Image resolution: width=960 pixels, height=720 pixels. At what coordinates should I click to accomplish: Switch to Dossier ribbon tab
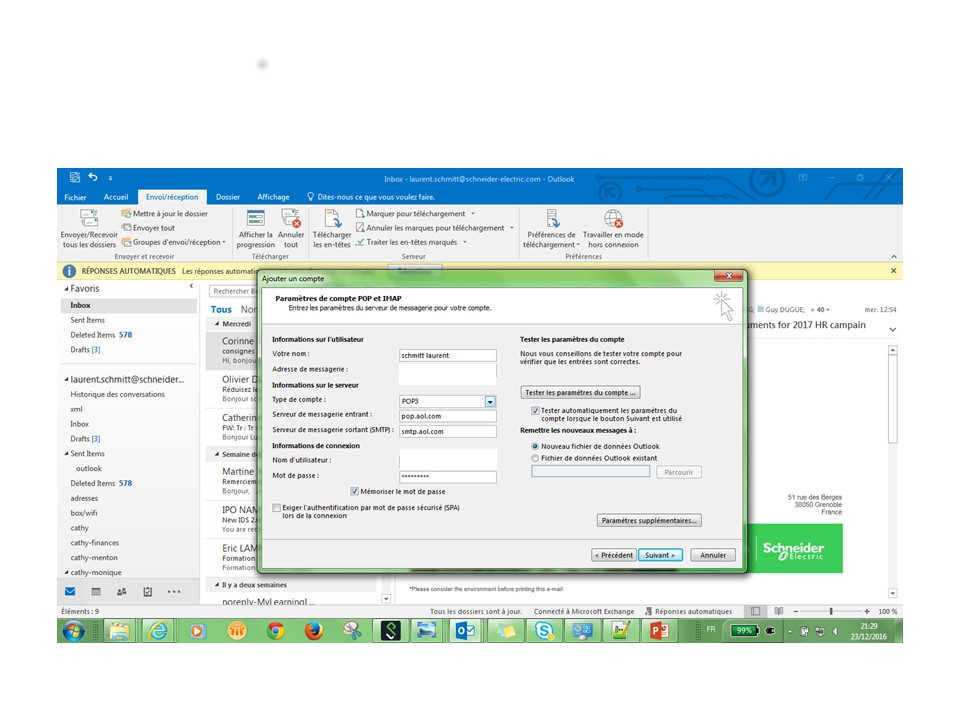[228, 197]
